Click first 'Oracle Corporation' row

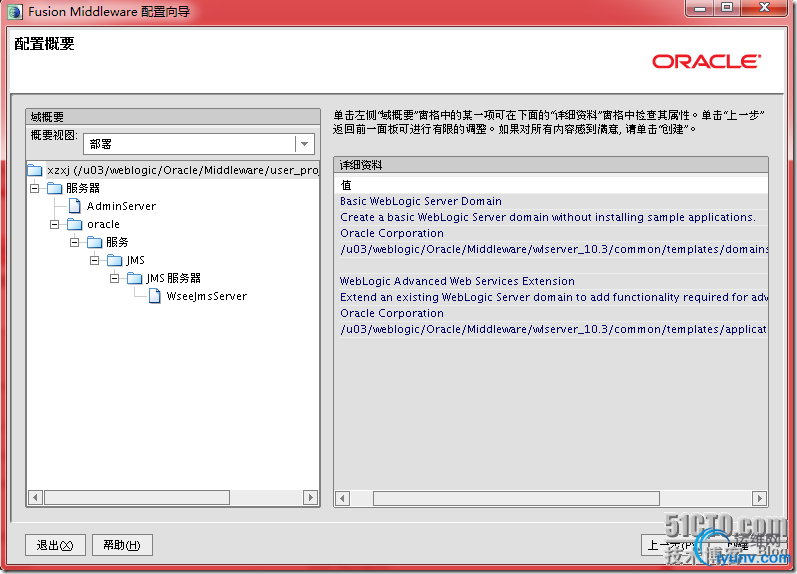[x=551, y=233]
